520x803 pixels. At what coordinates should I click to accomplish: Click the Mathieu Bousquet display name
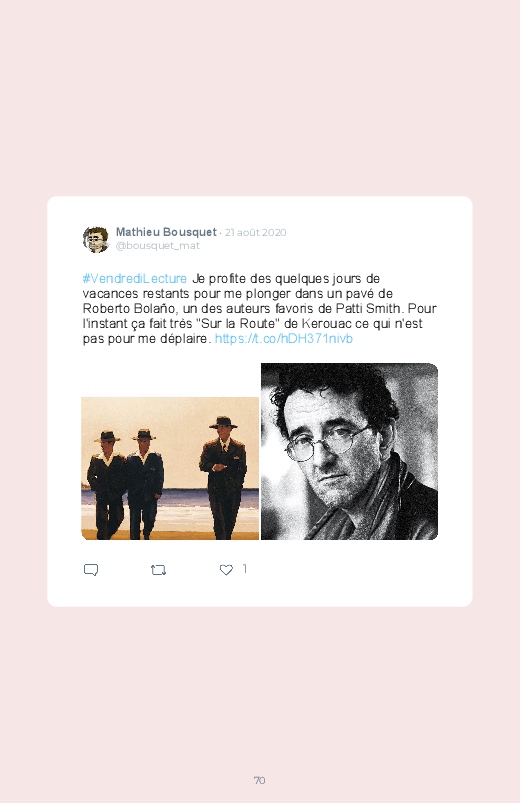pos(166,232)
